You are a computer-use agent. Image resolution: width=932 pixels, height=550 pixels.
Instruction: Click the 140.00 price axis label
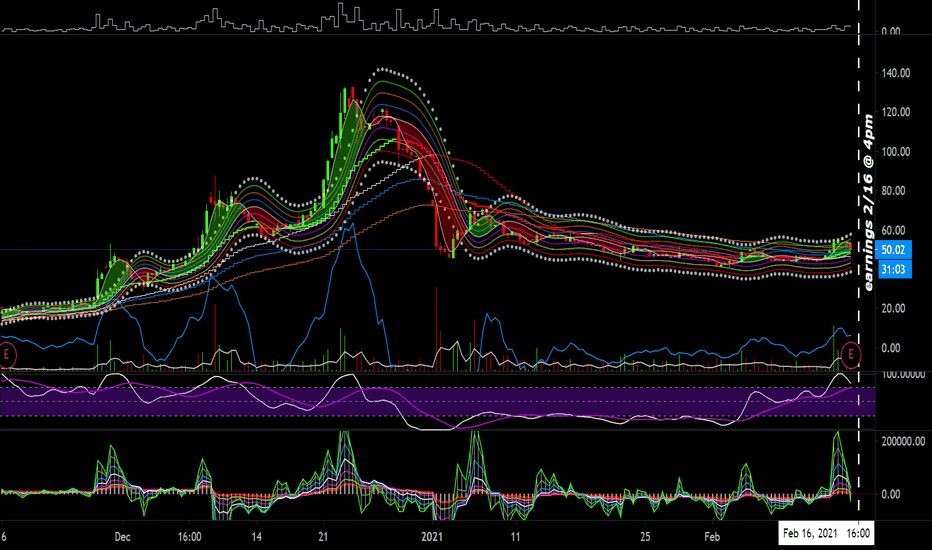click(896, 73)
